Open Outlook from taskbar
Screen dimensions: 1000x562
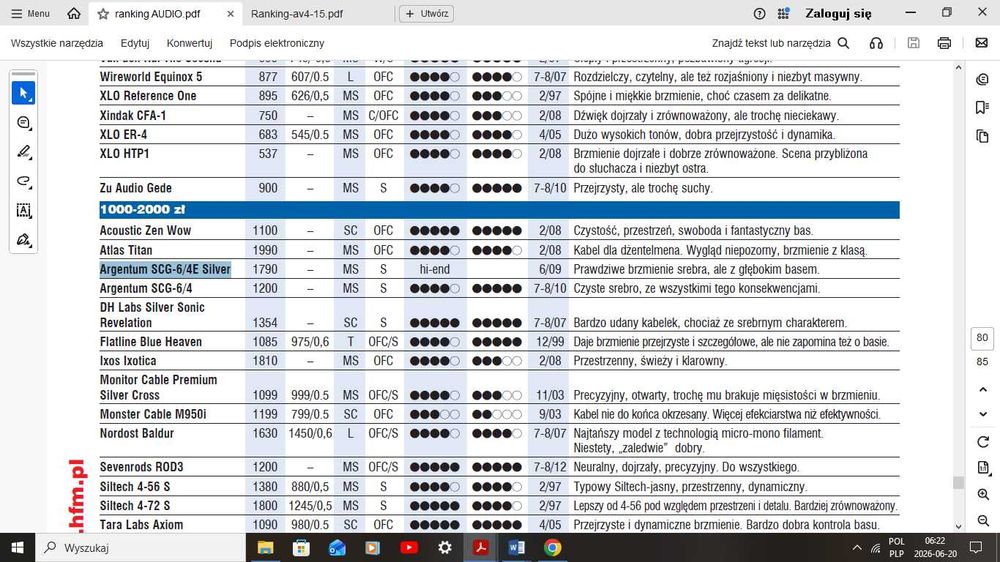[337, 547]
